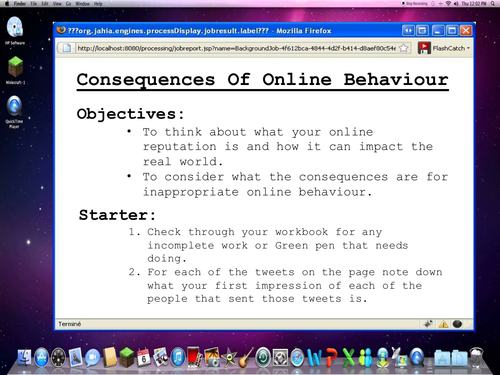
Task: Open GarageBand guitar icon
Action: (246, 358)
